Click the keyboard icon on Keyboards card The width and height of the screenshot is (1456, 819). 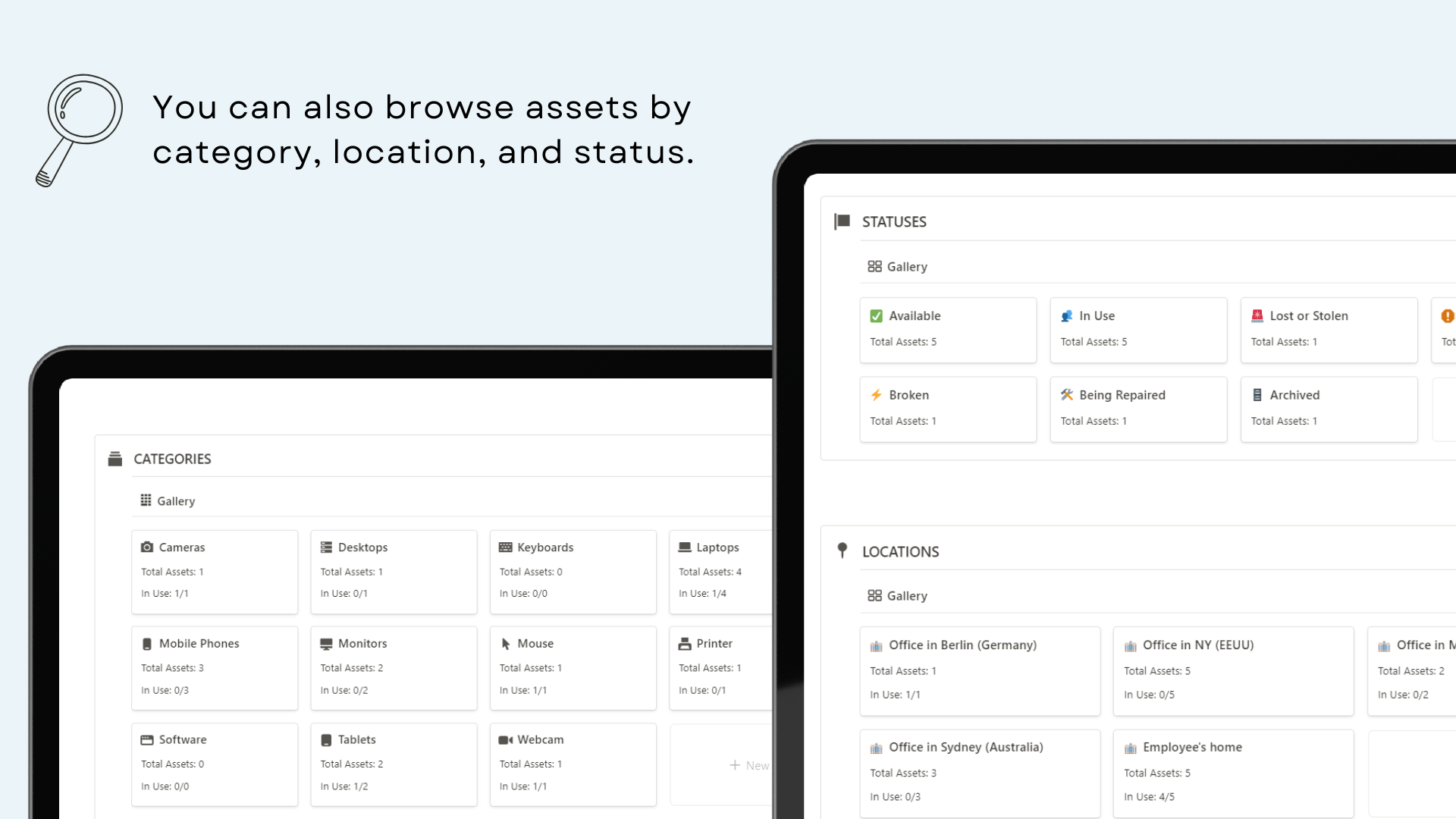click(x=506, y=547)
